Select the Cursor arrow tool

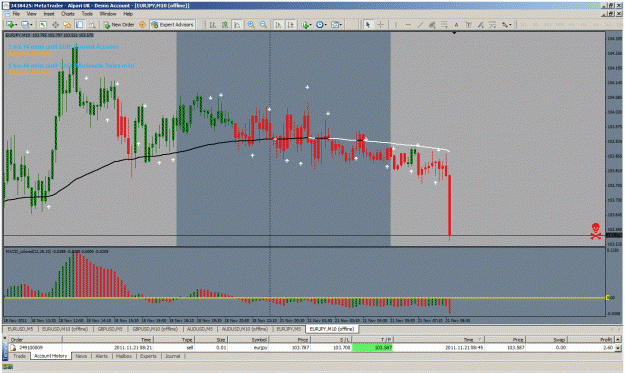[x=368, y=25]
